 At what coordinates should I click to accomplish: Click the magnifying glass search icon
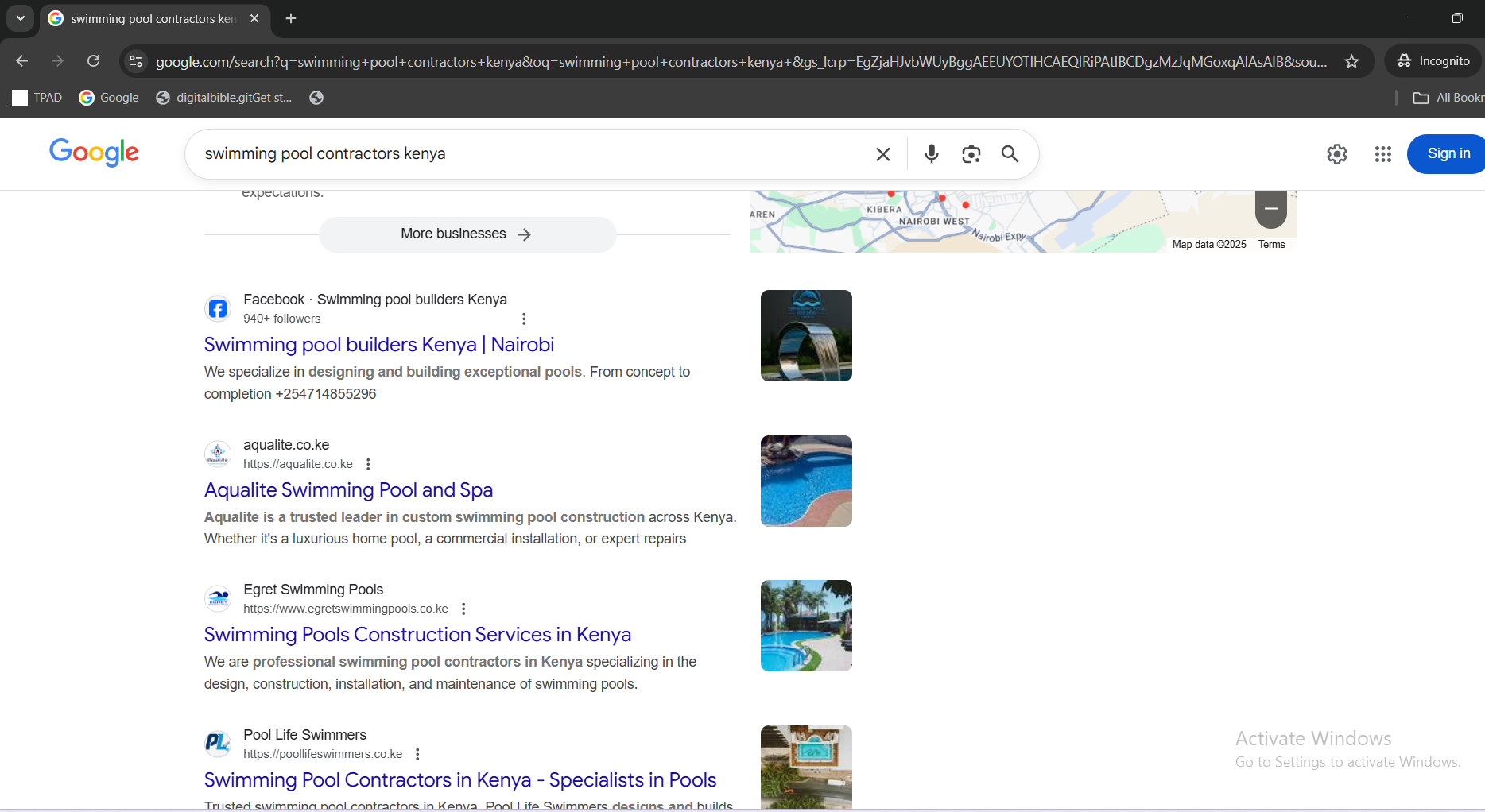pos(1010,154)
